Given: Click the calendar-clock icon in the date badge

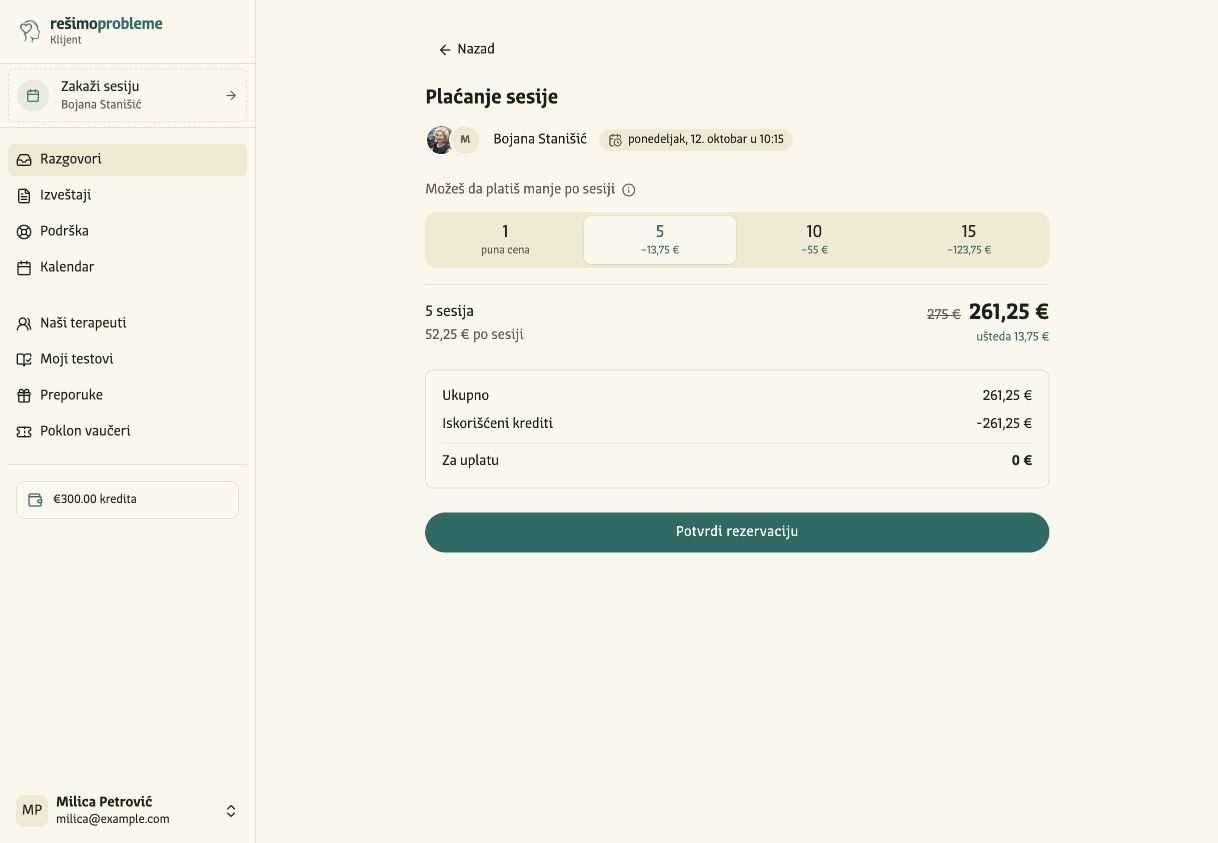Looking at the screenshot, I should [x=615, y=140].
